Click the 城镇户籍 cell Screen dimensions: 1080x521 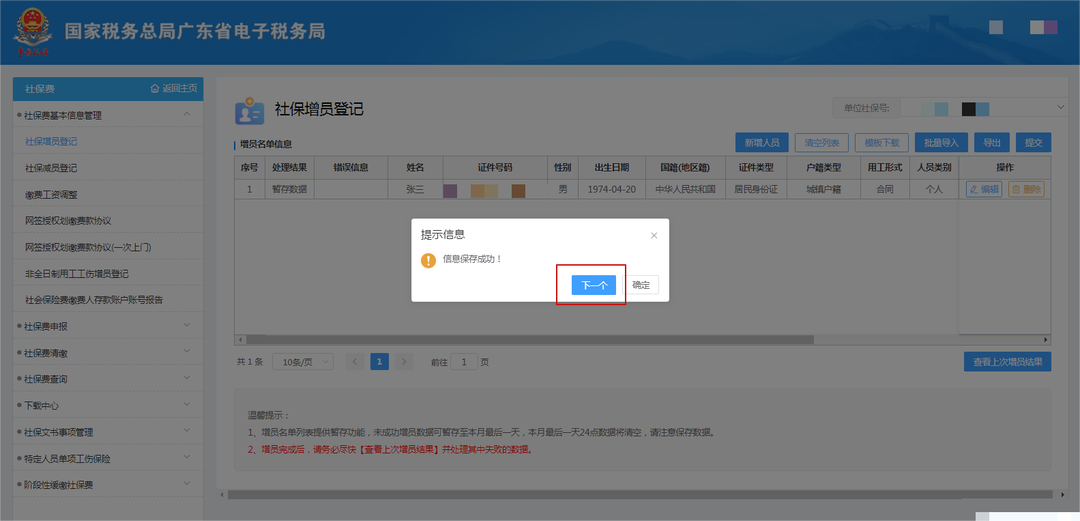pos(823,189)
